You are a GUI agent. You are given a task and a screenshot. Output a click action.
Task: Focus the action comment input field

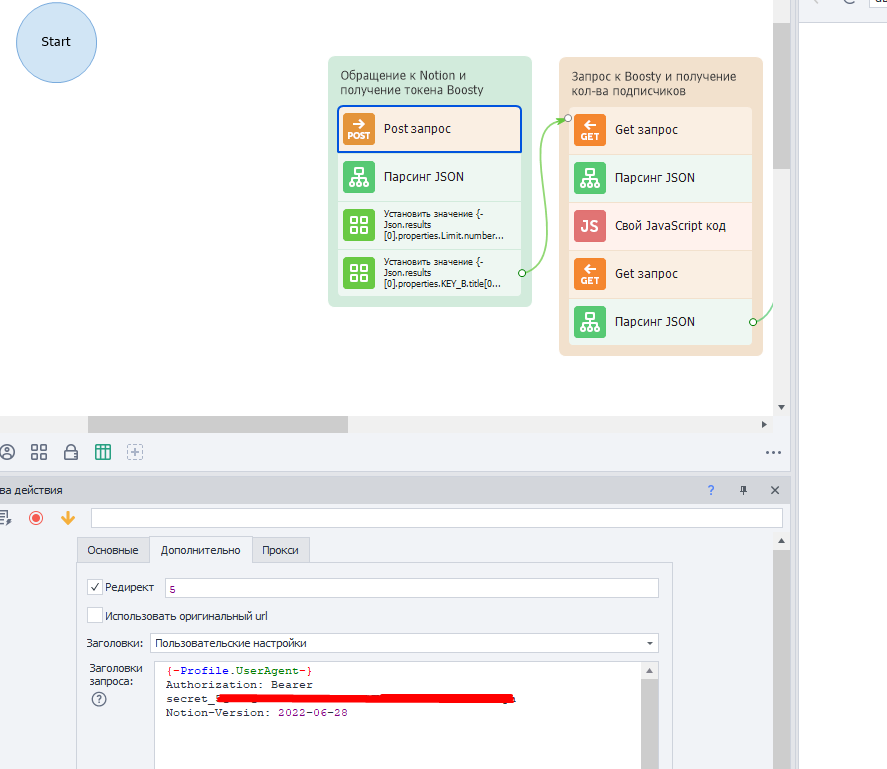(437, 518)
